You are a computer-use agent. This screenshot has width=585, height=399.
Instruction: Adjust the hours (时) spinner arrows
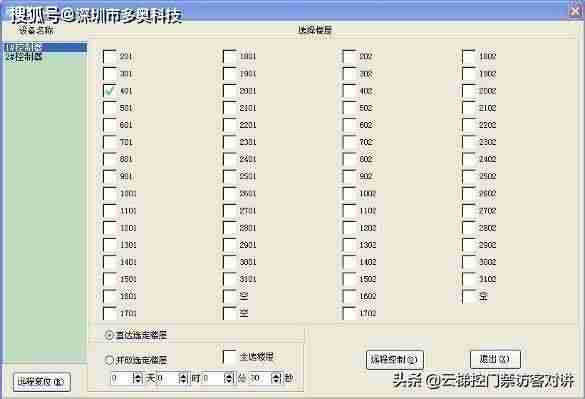[183, 378]
